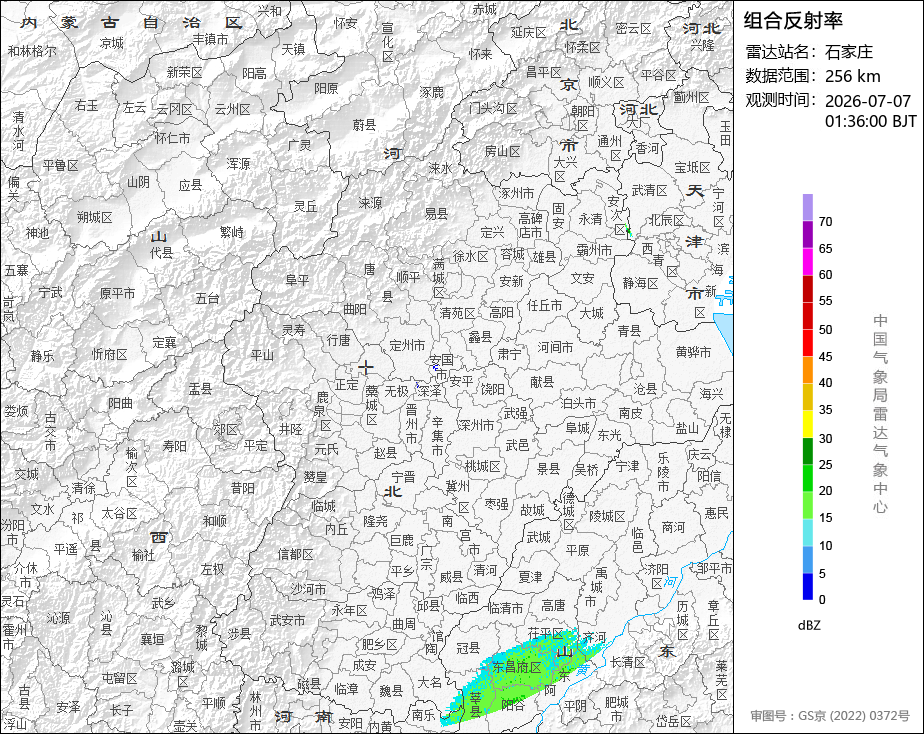The width and height of the screenshot is (924, 734).
Task: Click the title text 组合反射率
Action: click(793, 21)
